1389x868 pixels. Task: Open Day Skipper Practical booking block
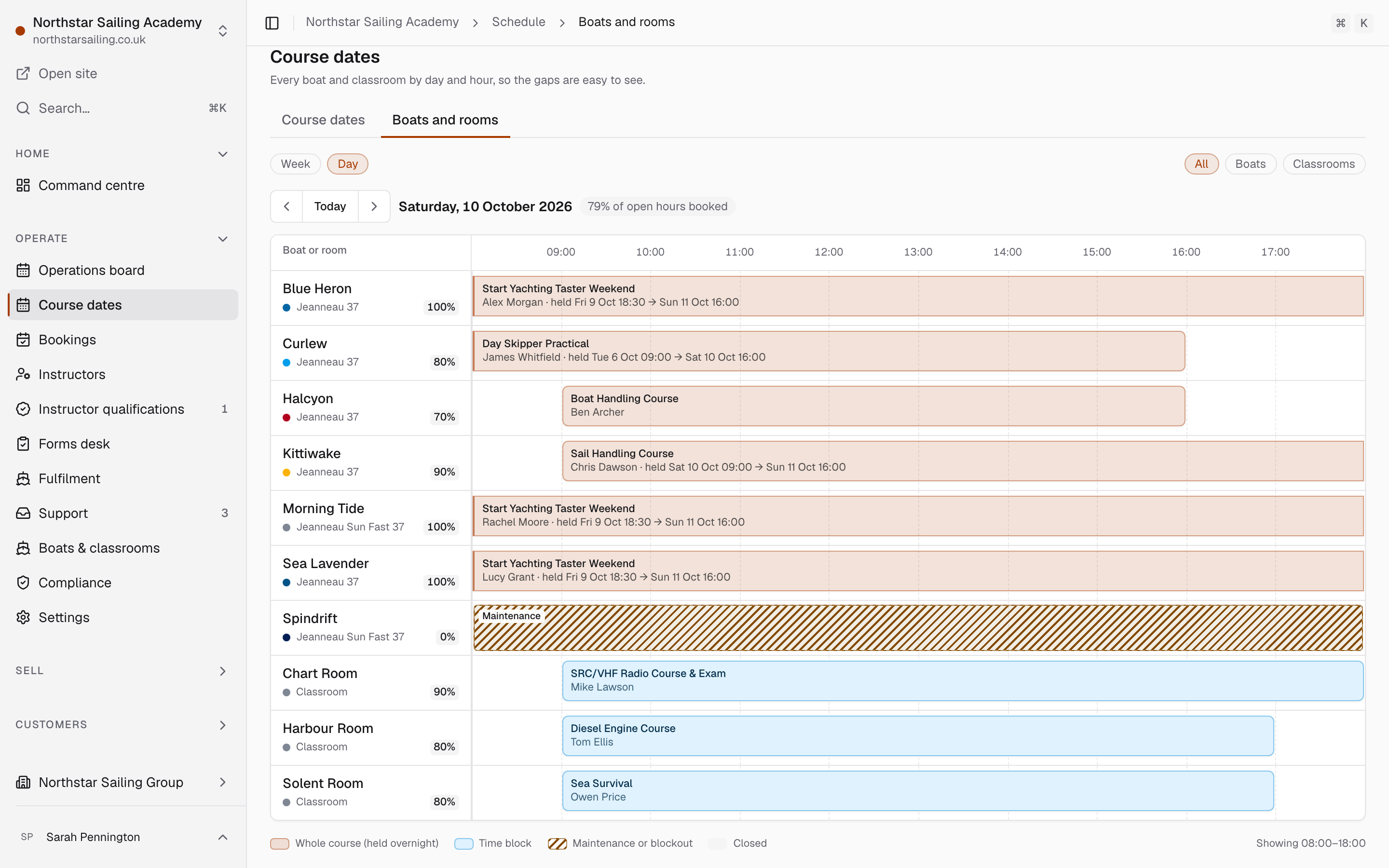click(829, 351)
